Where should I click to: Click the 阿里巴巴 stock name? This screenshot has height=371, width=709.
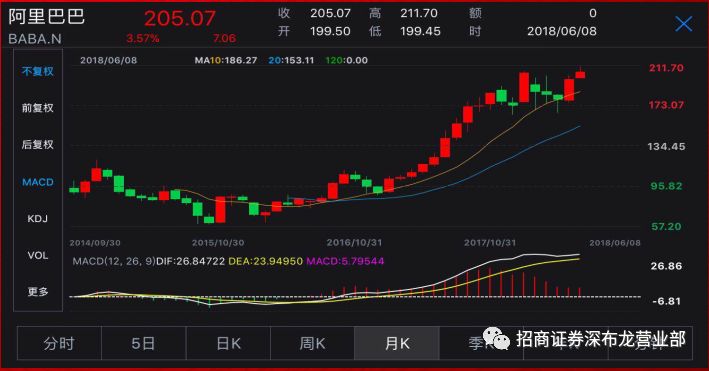(46, 17)
